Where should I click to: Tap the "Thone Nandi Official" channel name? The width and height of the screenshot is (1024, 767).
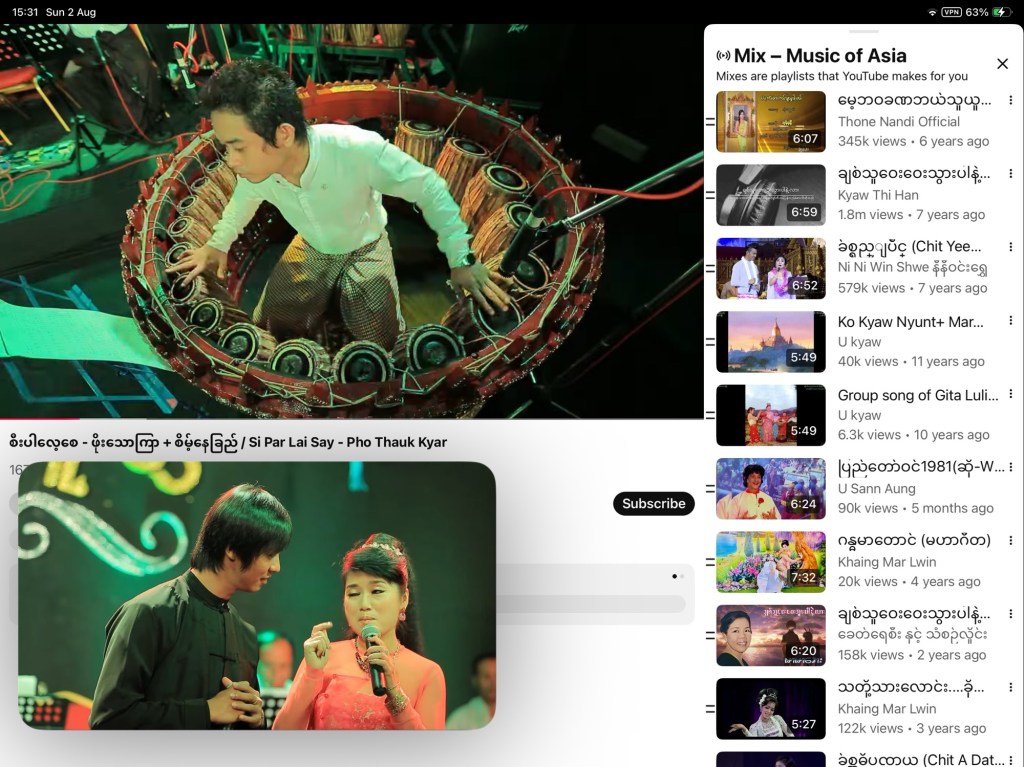point(899,122)
